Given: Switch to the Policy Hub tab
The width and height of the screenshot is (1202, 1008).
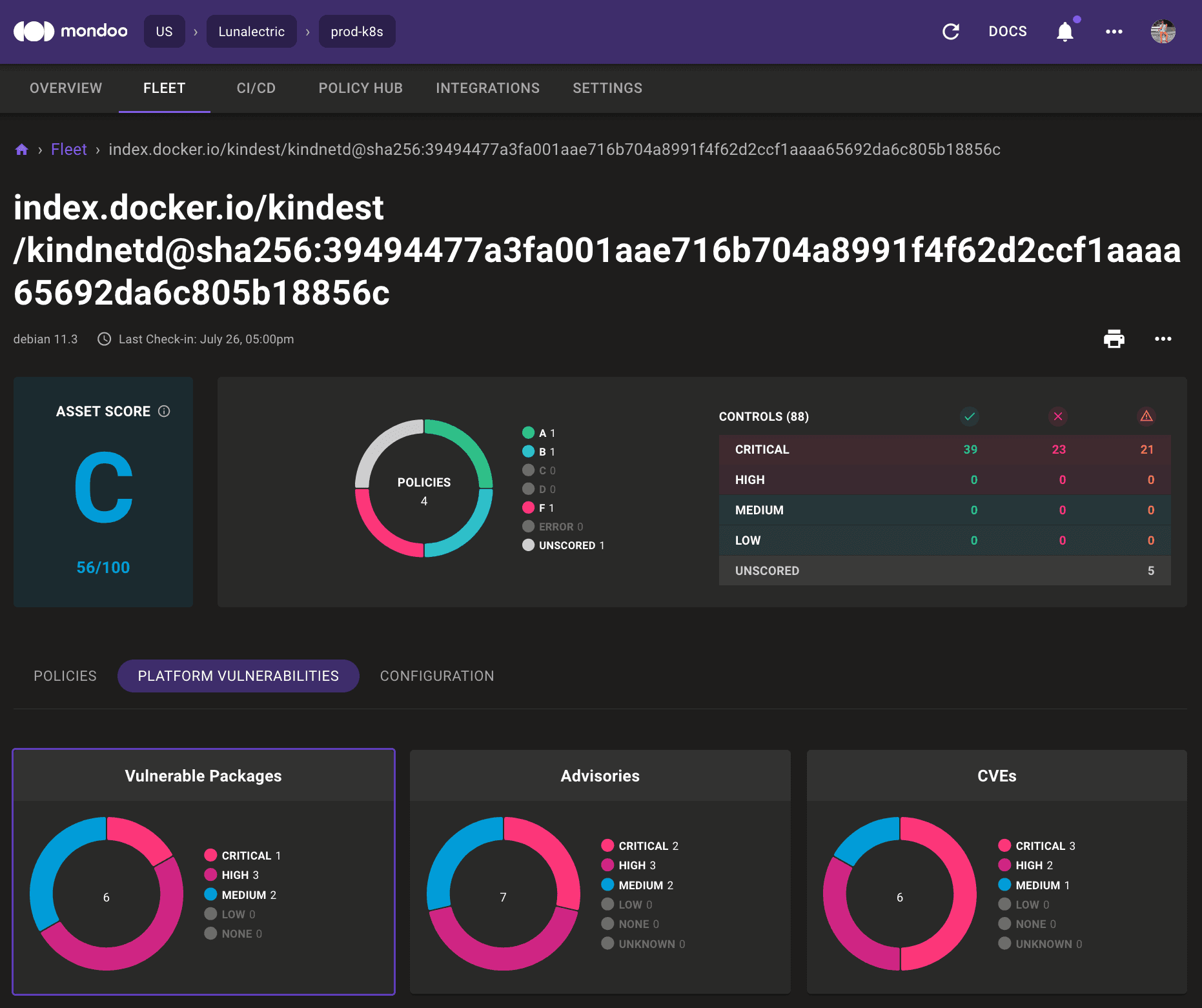Looking at the screenshot, I should (360, 88).
